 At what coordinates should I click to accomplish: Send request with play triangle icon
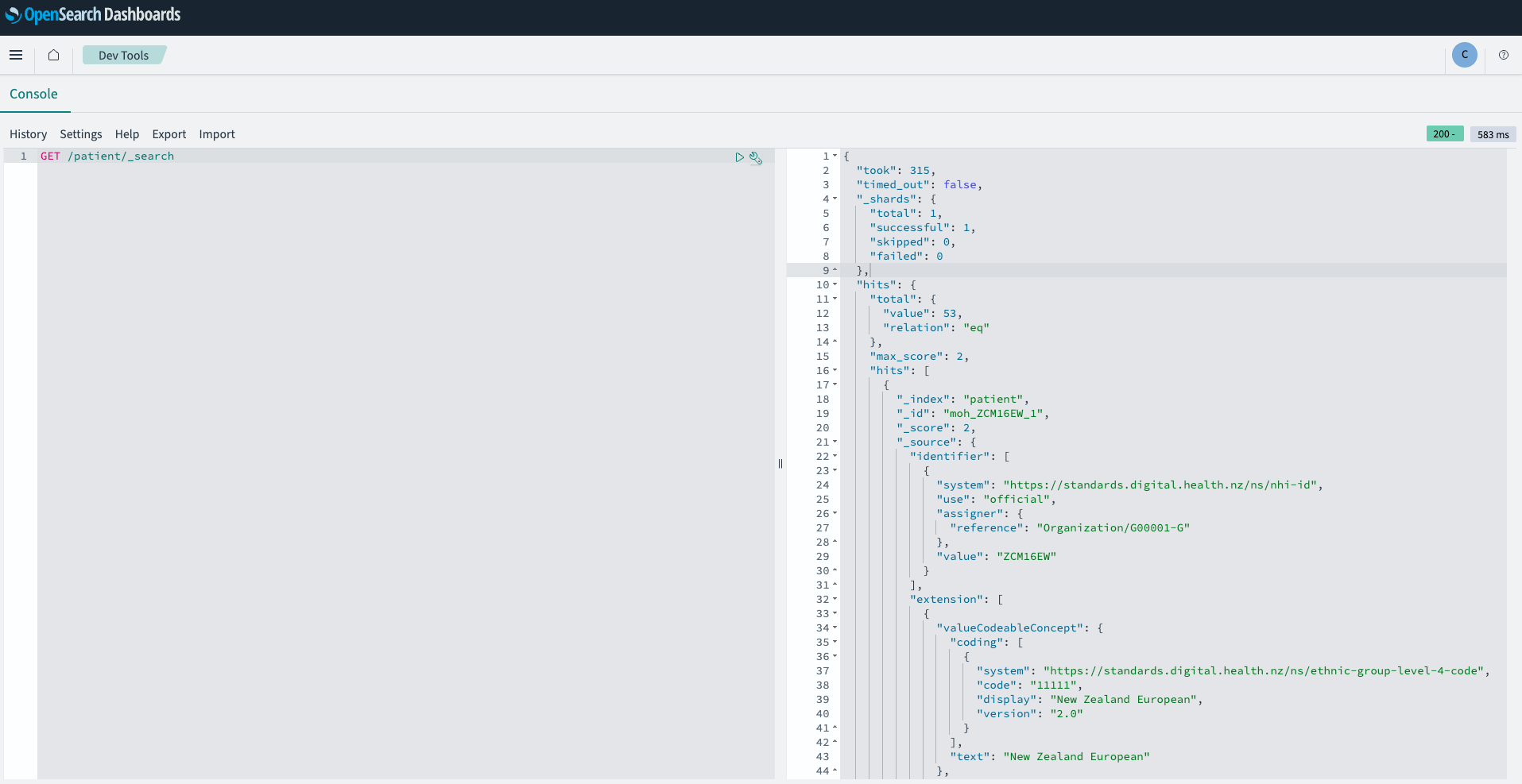pyautogui.click(x=739, y=157)
